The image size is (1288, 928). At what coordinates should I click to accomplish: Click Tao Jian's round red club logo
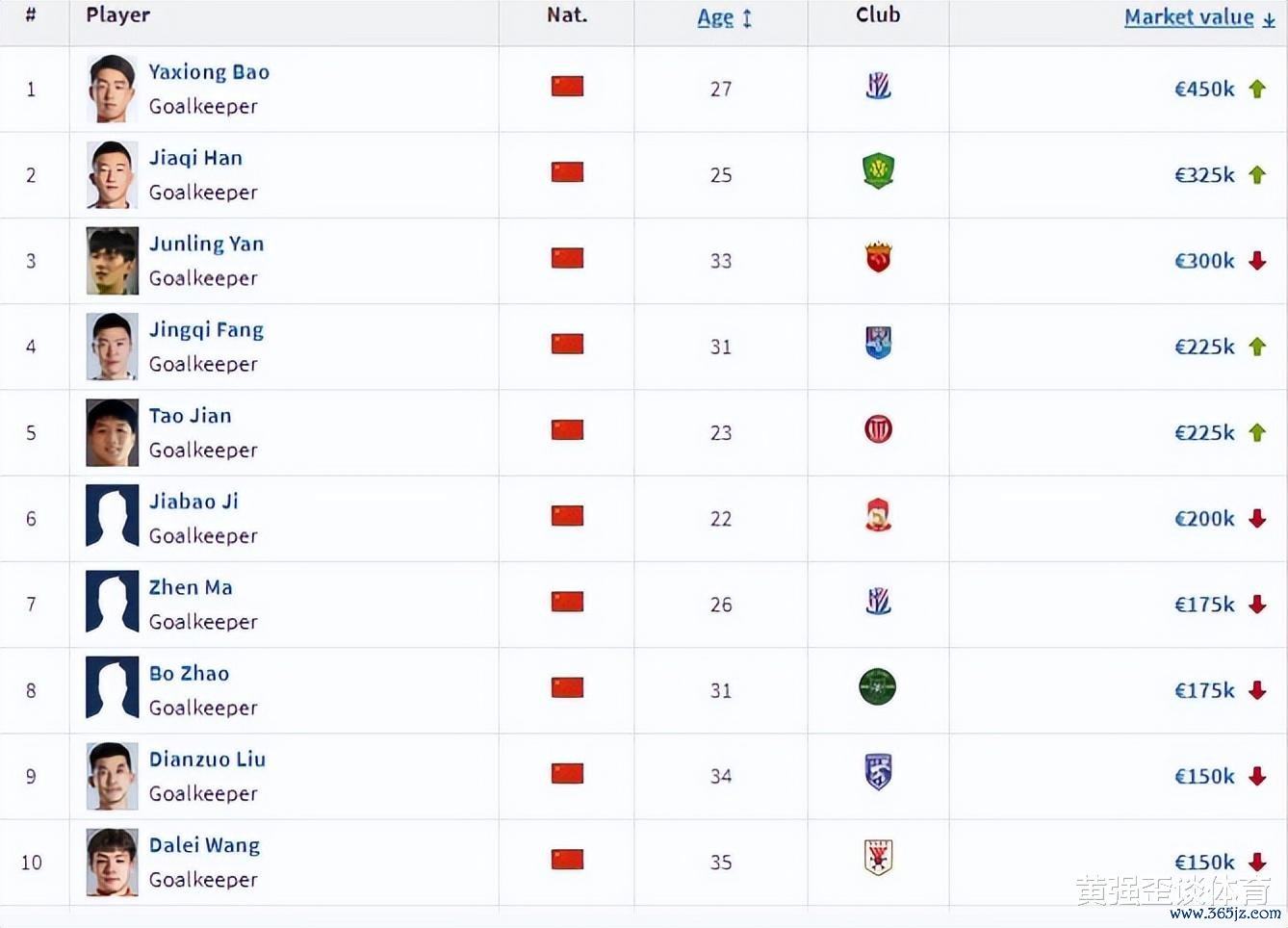(878, 429)
